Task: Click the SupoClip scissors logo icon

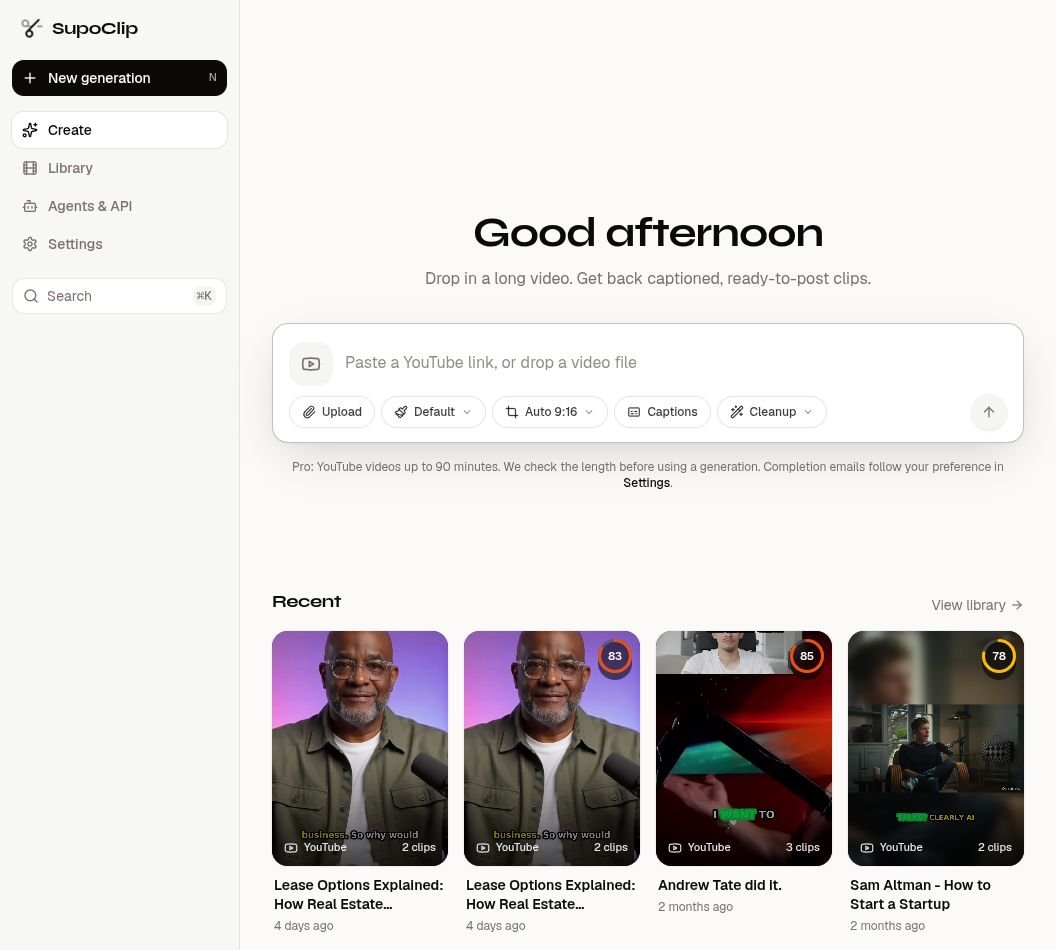Action: coord(31,28)
